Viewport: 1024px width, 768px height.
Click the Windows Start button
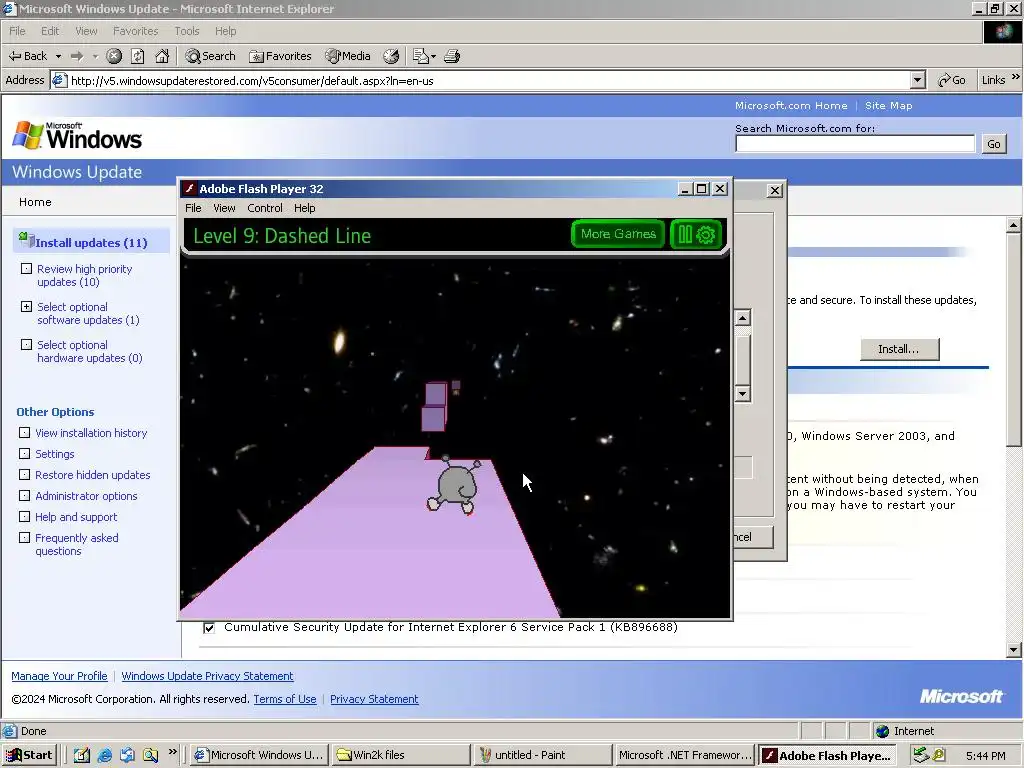(x=30, y=755)
